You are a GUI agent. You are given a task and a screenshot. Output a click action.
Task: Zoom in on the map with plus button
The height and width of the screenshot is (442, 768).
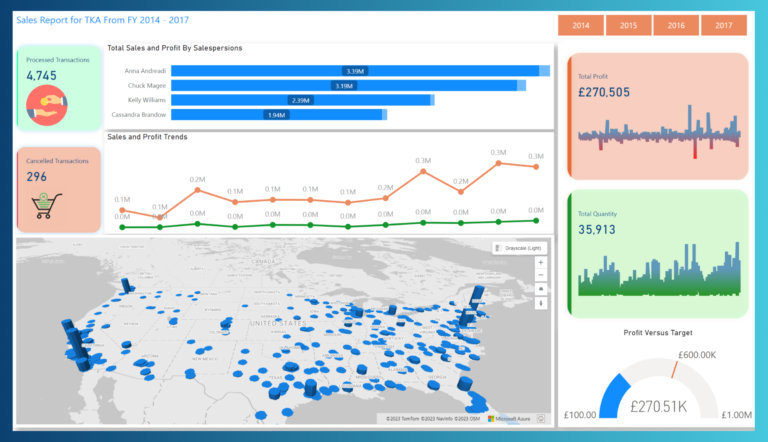click(x=541, y=262)
